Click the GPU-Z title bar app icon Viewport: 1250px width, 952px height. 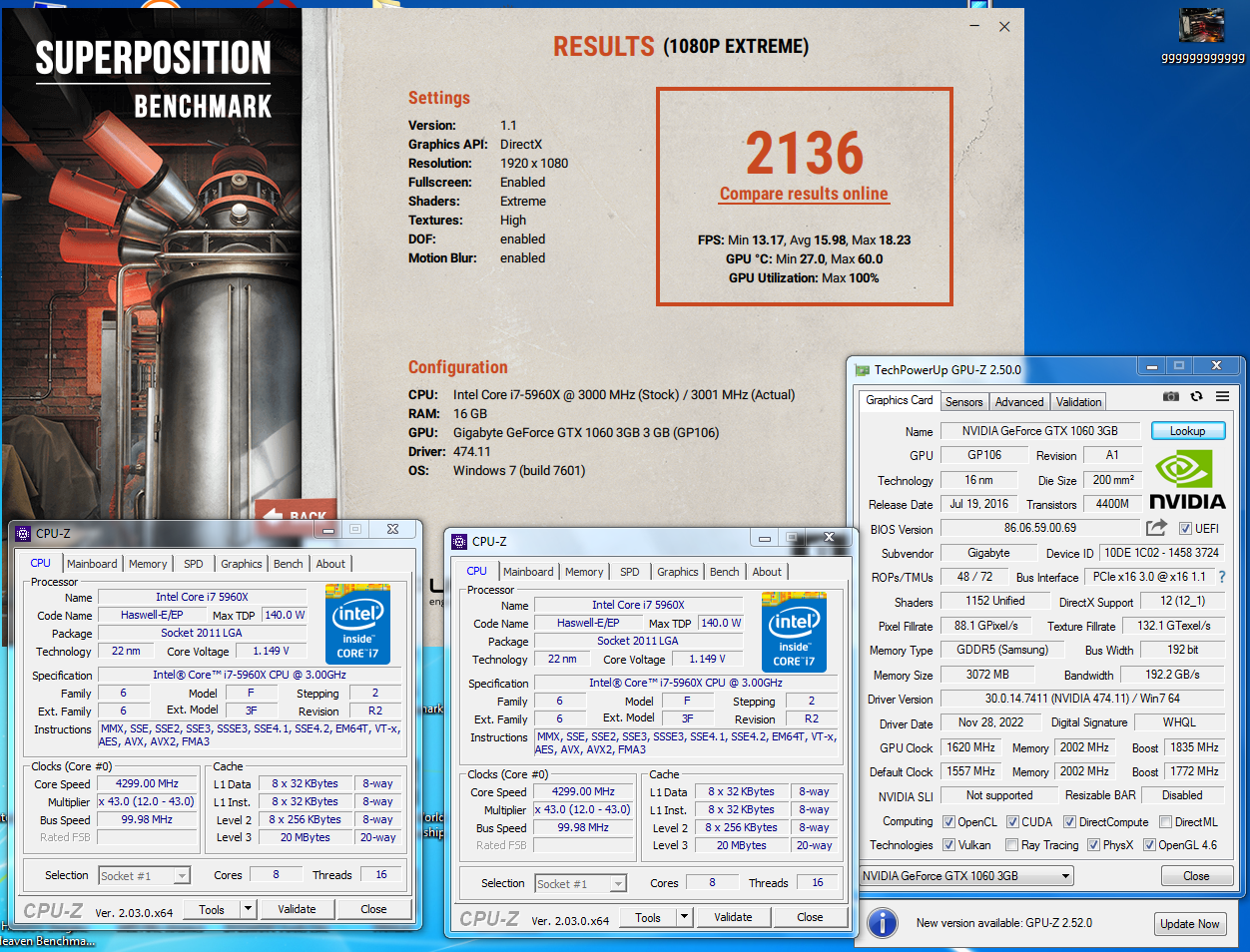click(862, 370)
